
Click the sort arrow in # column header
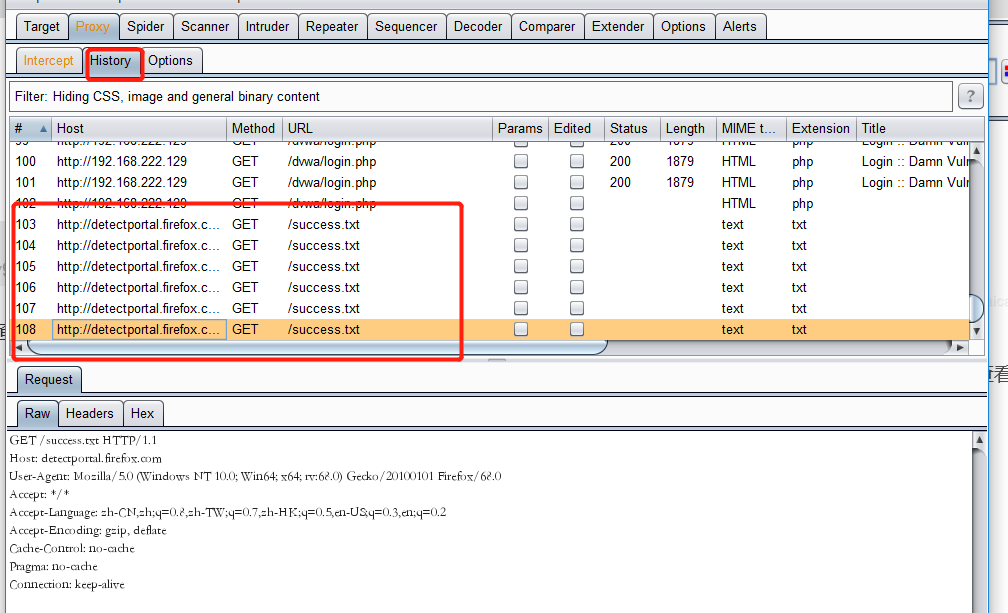click(43, 129)
